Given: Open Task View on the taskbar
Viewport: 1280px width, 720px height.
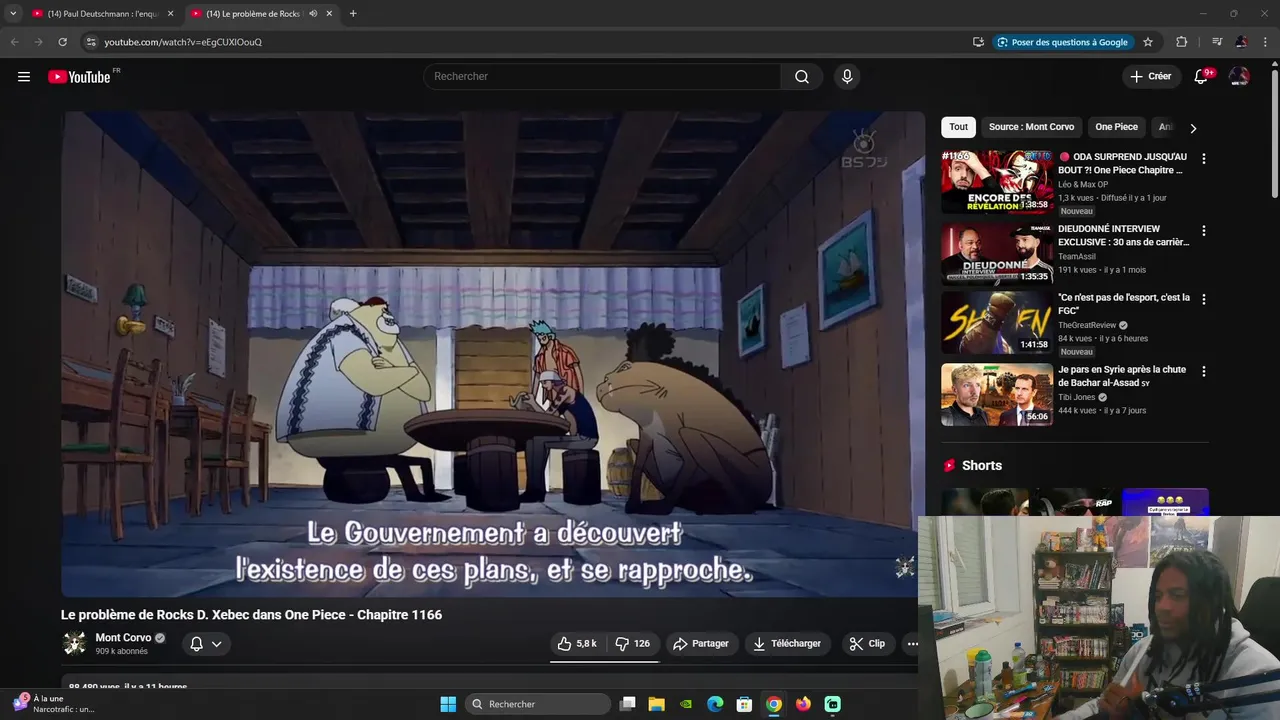Looking at the screenshot, I should [x=627, y=704].
